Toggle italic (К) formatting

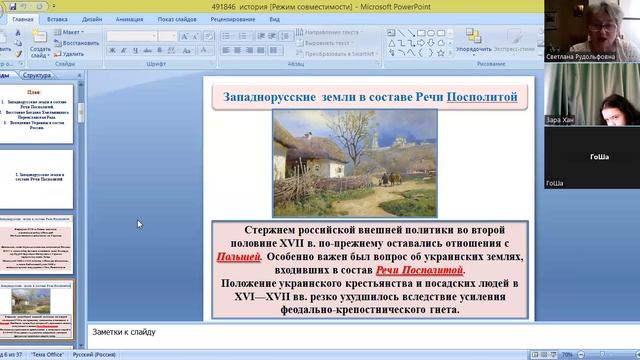pos(124,51)
